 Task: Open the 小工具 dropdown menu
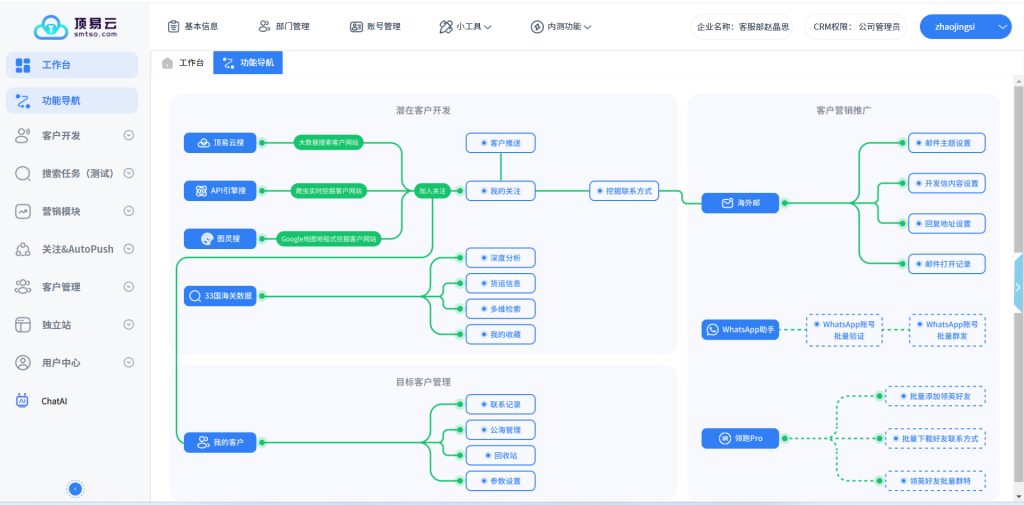coord(465,27)
